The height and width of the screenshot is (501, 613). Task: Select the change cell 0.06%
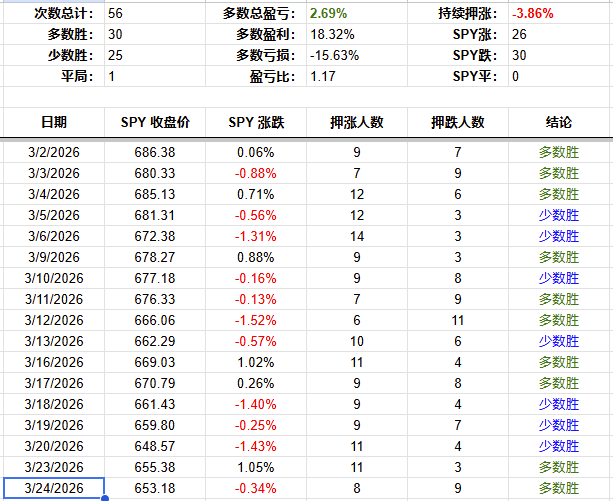coord(256,152)
